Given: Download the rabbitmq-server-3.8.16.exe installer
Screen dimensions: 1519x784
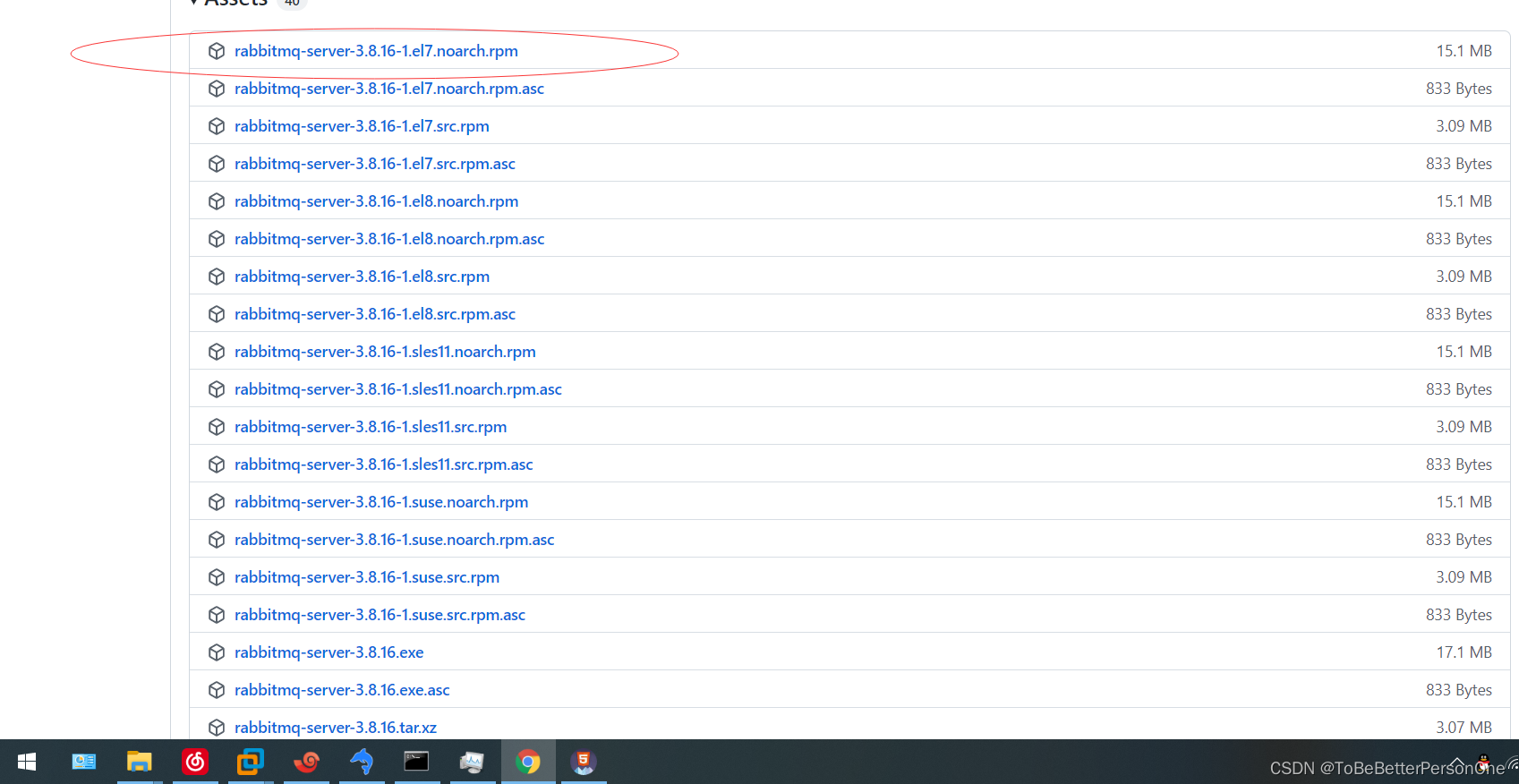Looking at the screenshot, I should [x=329, y=652].
